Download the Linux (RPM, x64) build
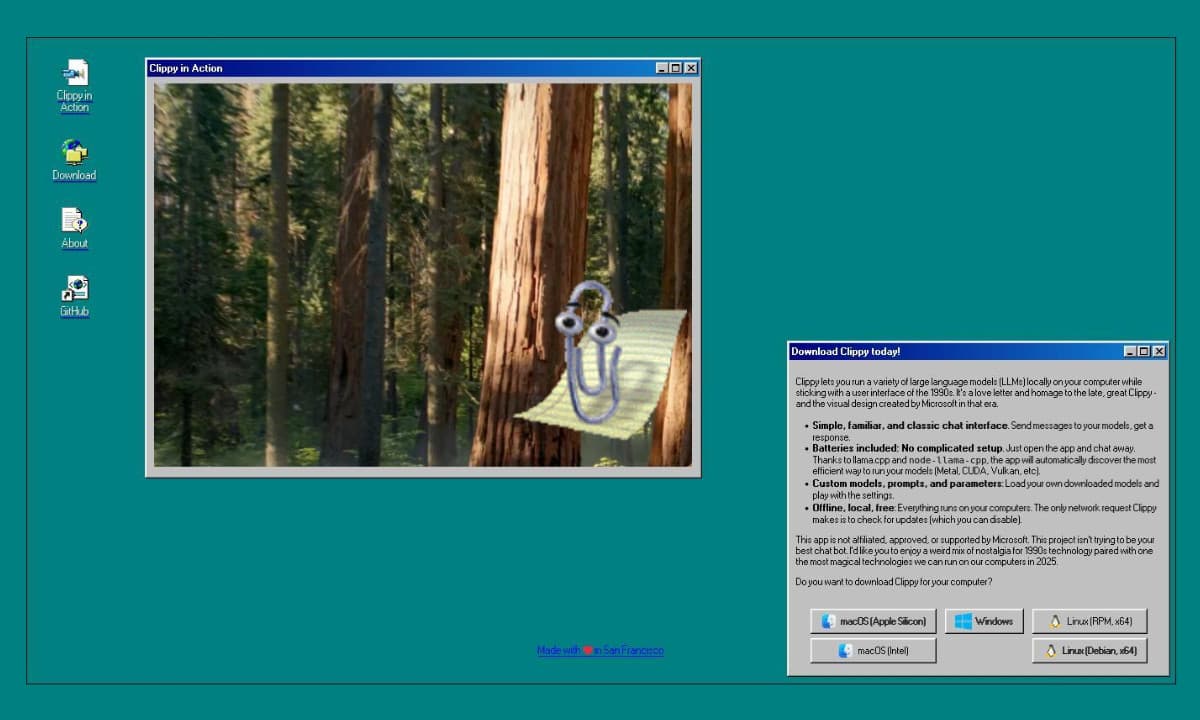Screen dimensions: 1200x720 1089,621
